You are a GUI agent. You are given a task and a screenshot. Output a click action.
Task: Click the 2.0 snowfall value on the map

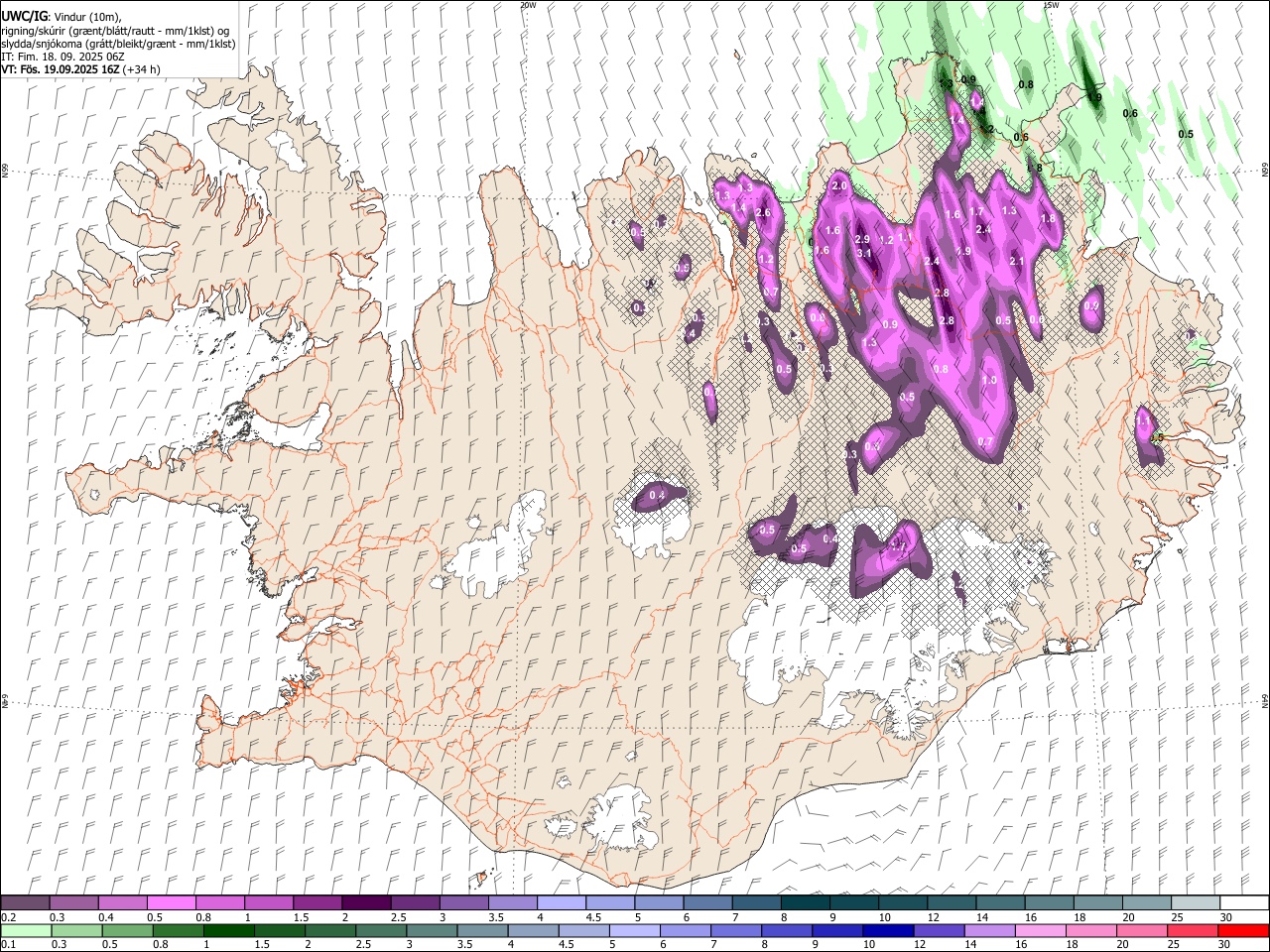(839, 186)
